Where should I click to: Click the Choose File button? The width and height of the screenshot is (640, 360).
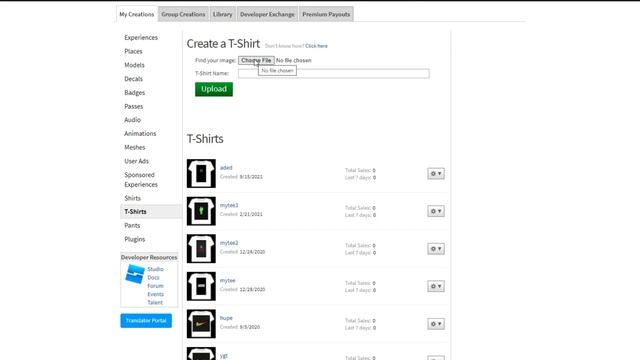256,60
